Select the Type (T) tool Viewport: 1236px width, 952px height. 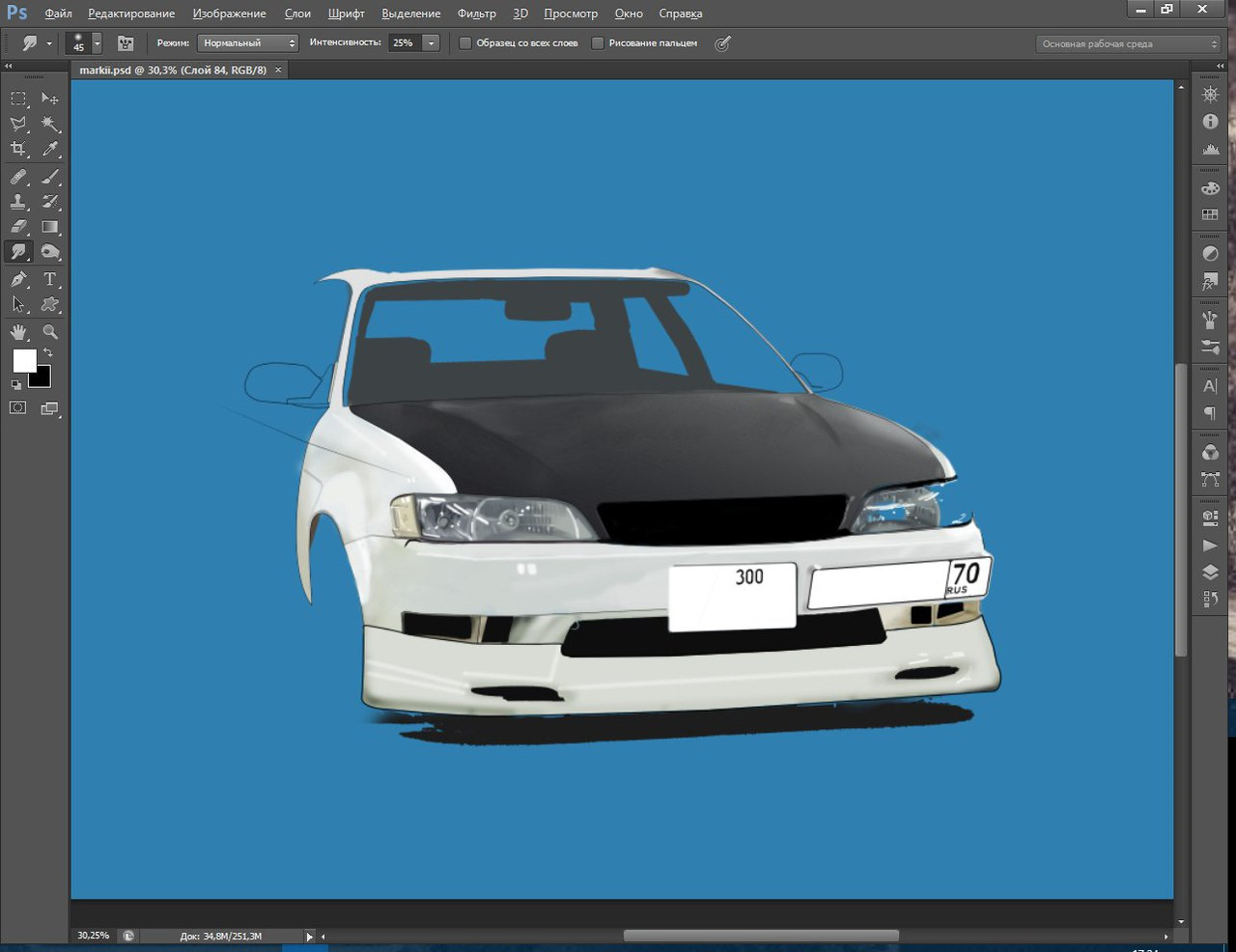(50, 279)
